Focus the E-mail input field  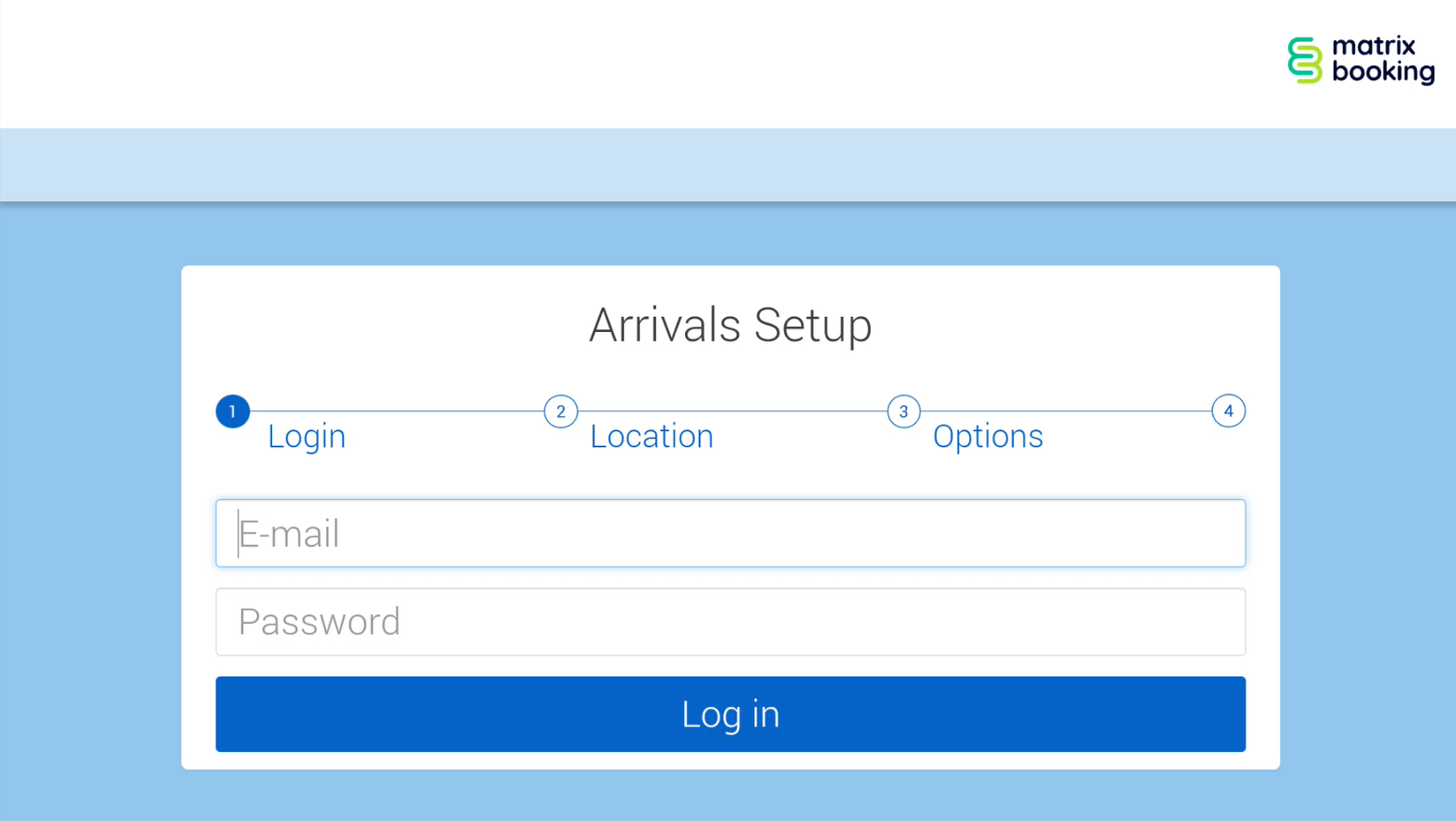pyautogui.click(x=730, y=533)
